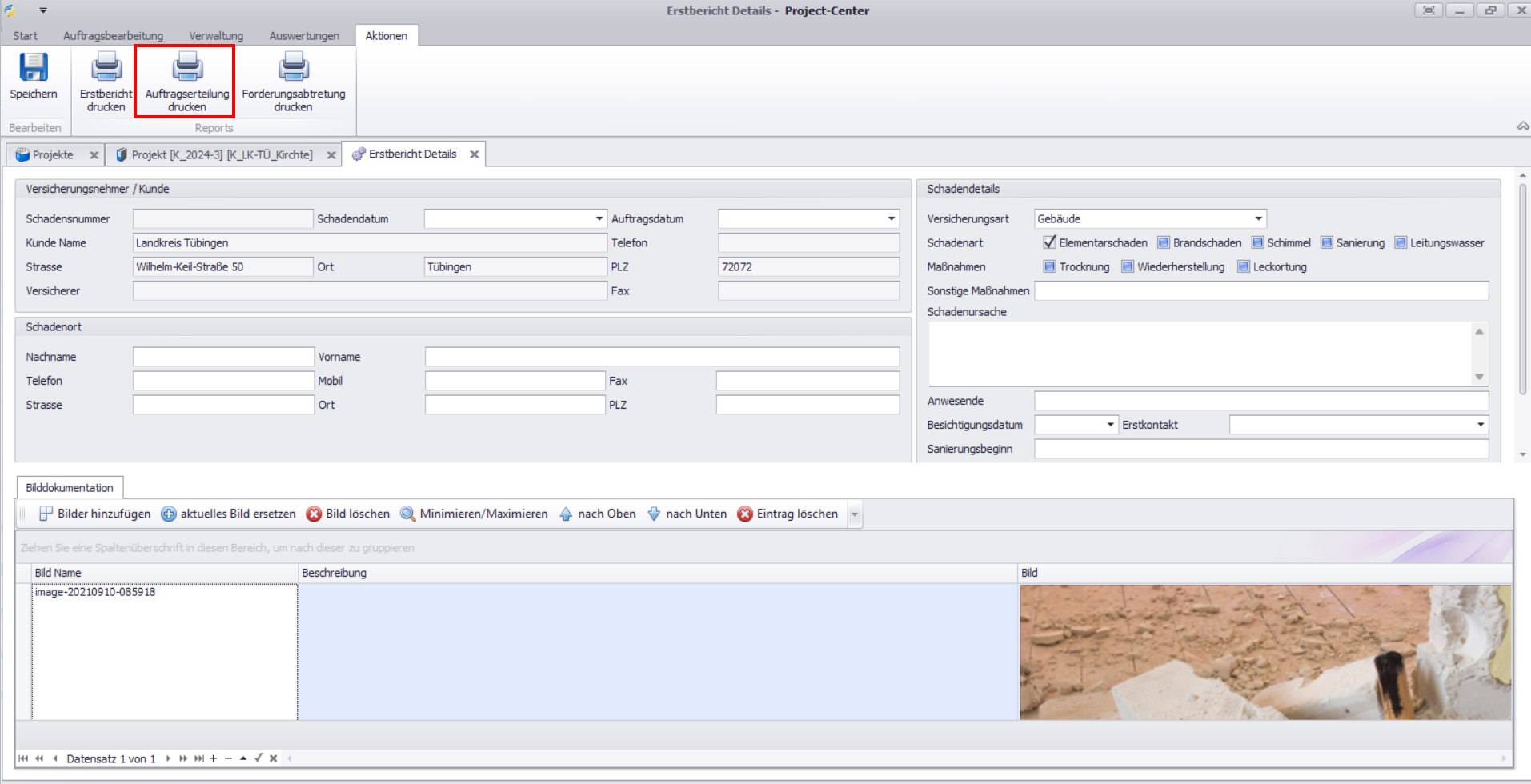Click Forderungsabtretung drucken icon
The height and width of the screenshot is (784, 1531).
tap(293, 68)
